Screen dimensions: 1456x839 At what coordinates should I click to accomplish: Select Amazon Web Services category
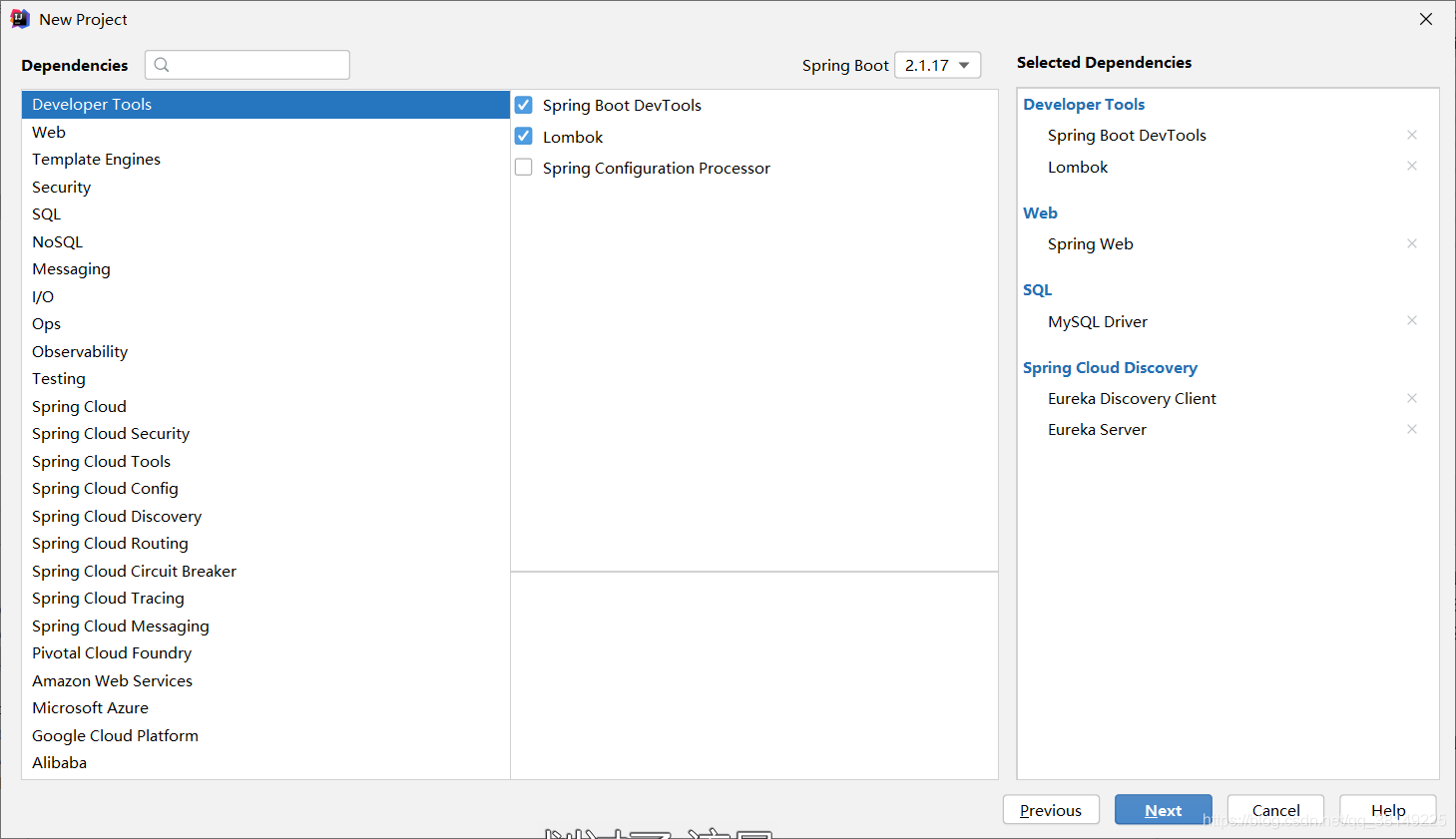click(x=265, y=680)
